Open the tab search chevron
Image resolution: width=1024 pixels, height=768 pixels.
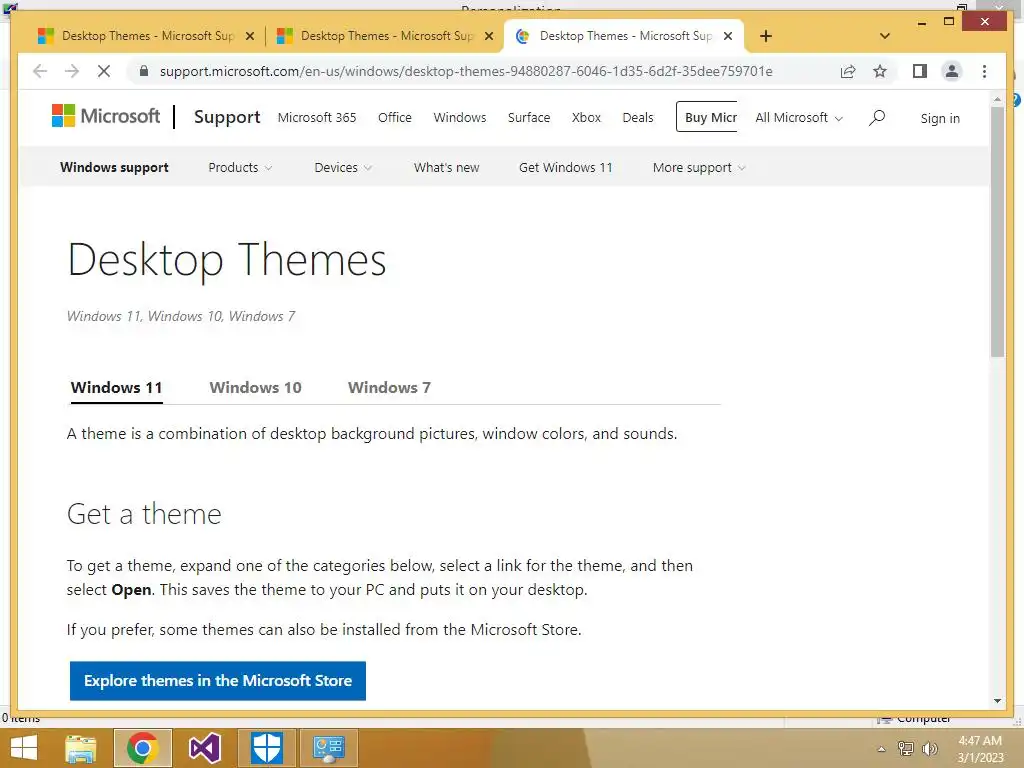coord(885,36)
